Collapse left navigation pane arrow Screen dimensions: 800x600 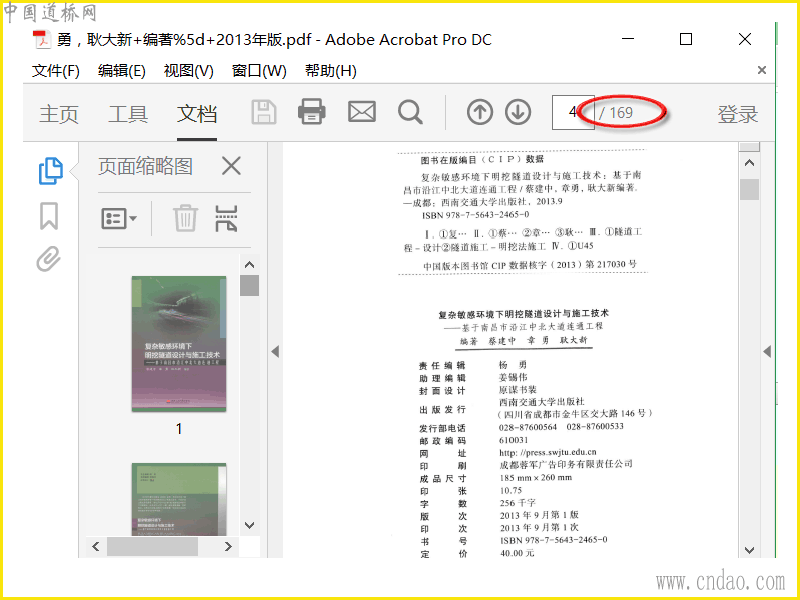click(275, 352)
